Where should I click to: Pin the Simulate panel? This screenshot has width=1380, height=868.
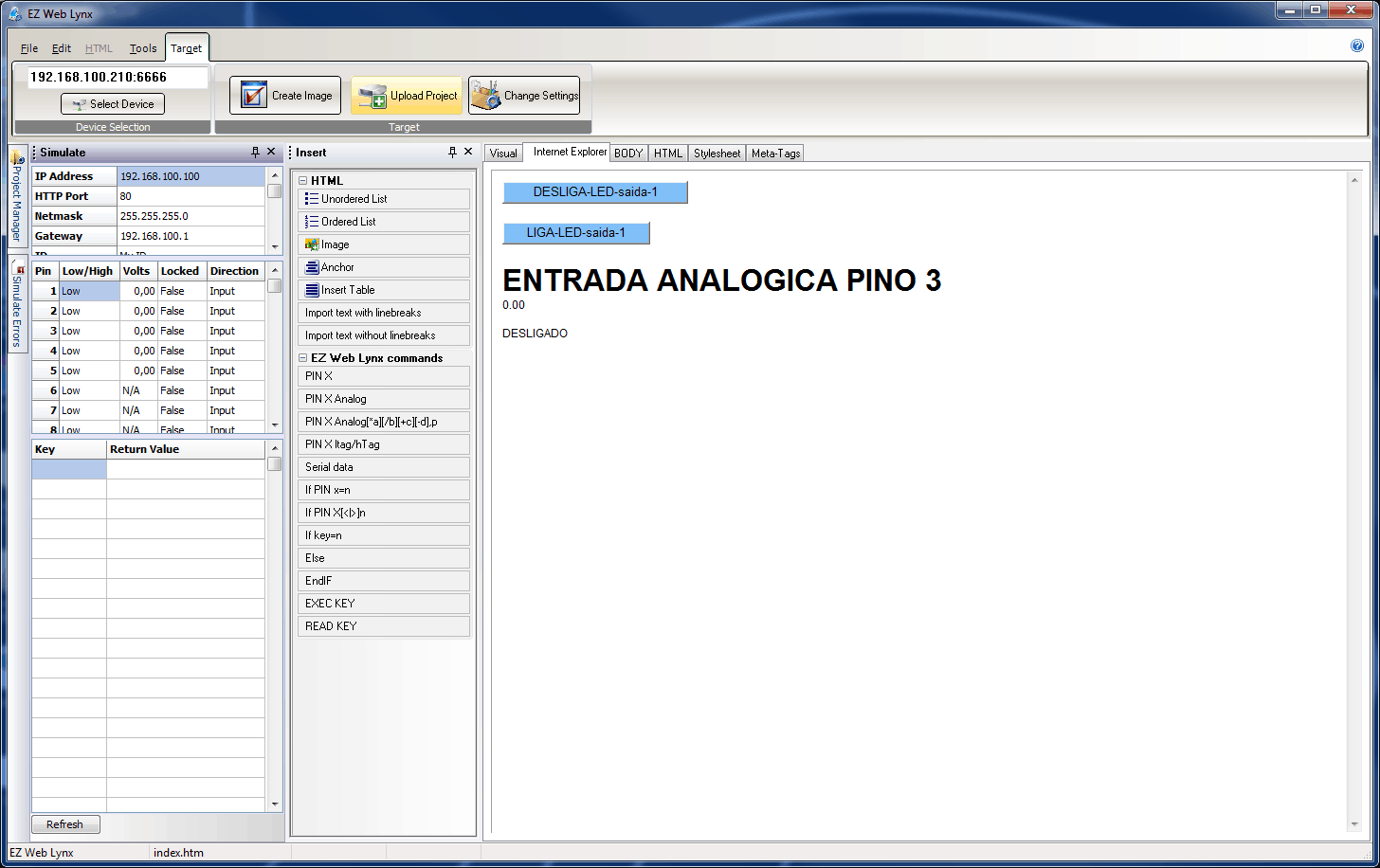click(x=255, y=153)
